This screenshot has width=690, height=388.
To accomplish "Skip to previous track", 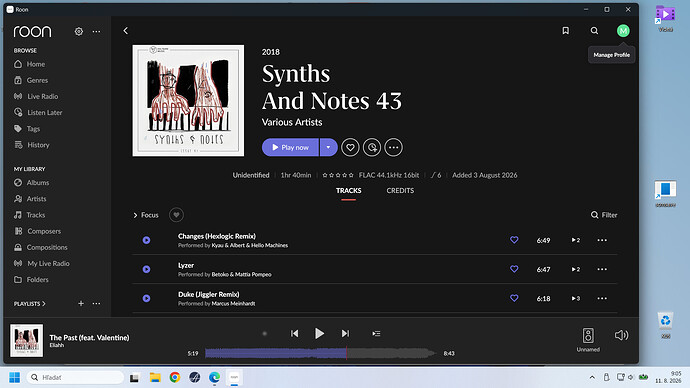I will pos(294,333).
